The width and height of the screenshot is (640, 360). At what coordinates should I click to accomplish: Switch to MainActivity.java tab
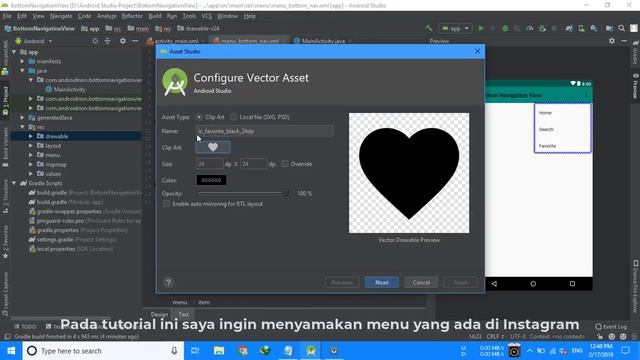(x=323, y=41)
